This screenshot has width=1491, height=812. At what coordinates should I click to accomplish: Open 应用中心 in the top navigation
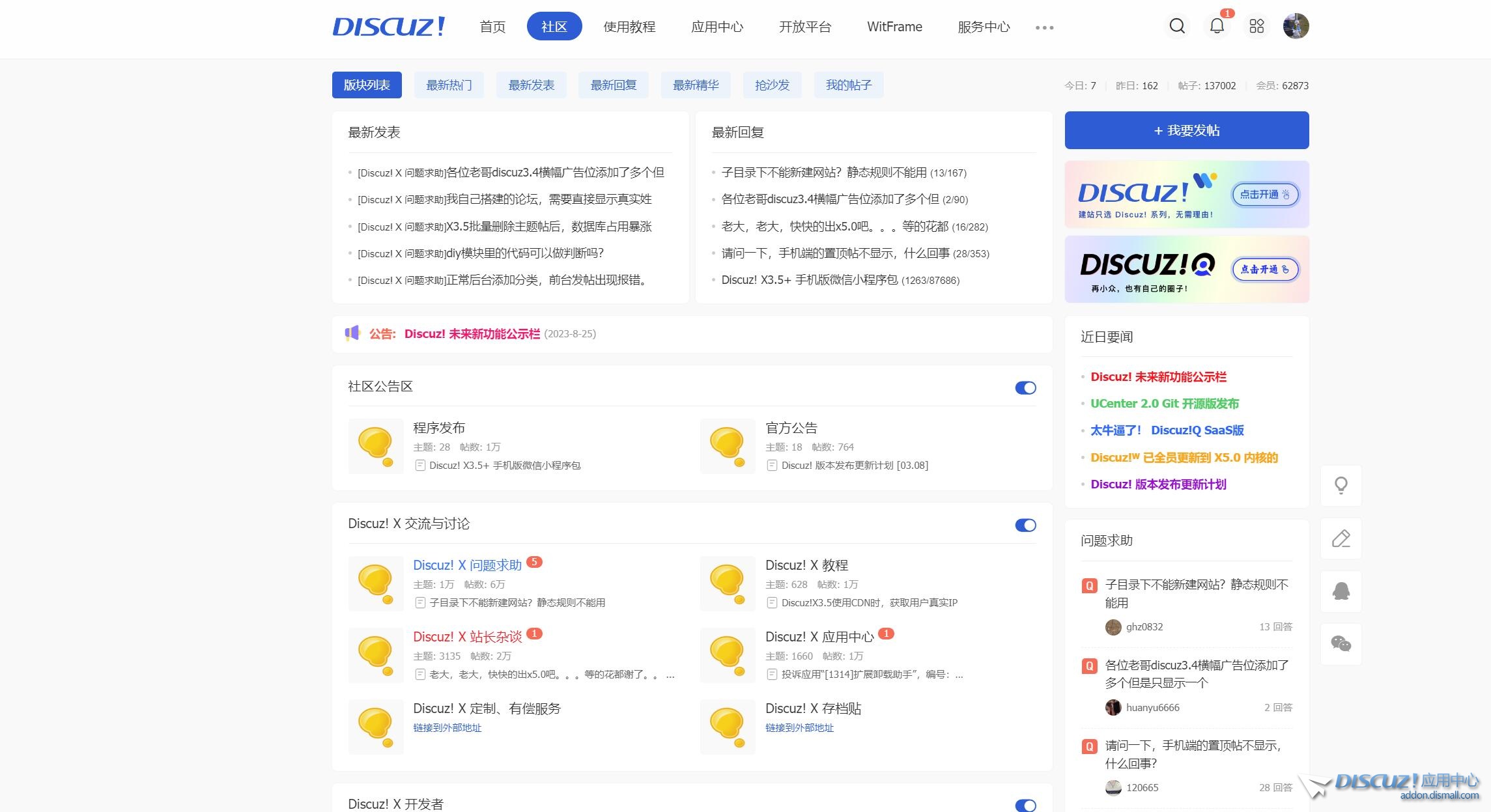[x=717, y=27]
